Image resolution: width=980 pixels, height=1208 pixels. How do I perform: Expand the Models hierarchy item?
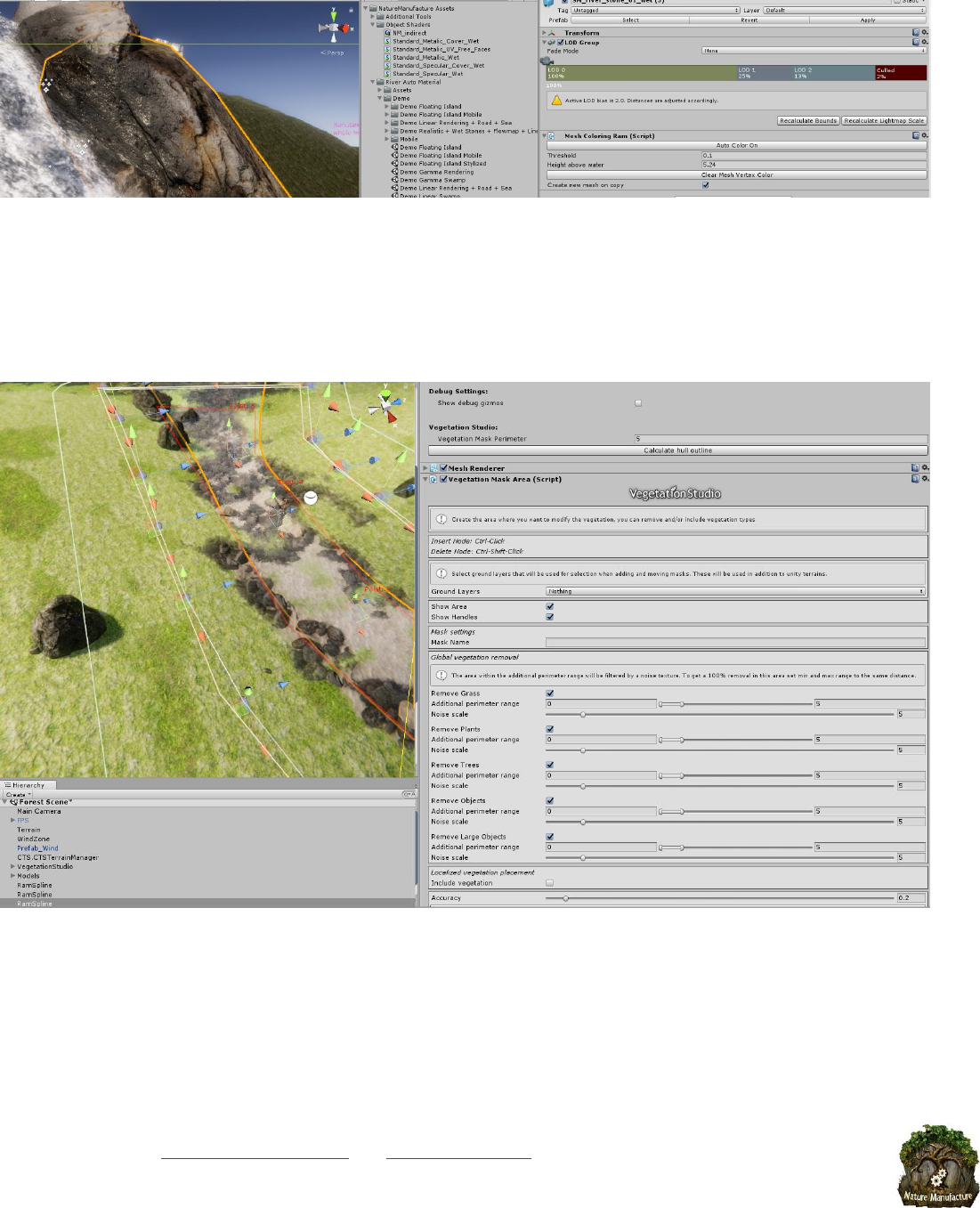[x=12, y=876]
